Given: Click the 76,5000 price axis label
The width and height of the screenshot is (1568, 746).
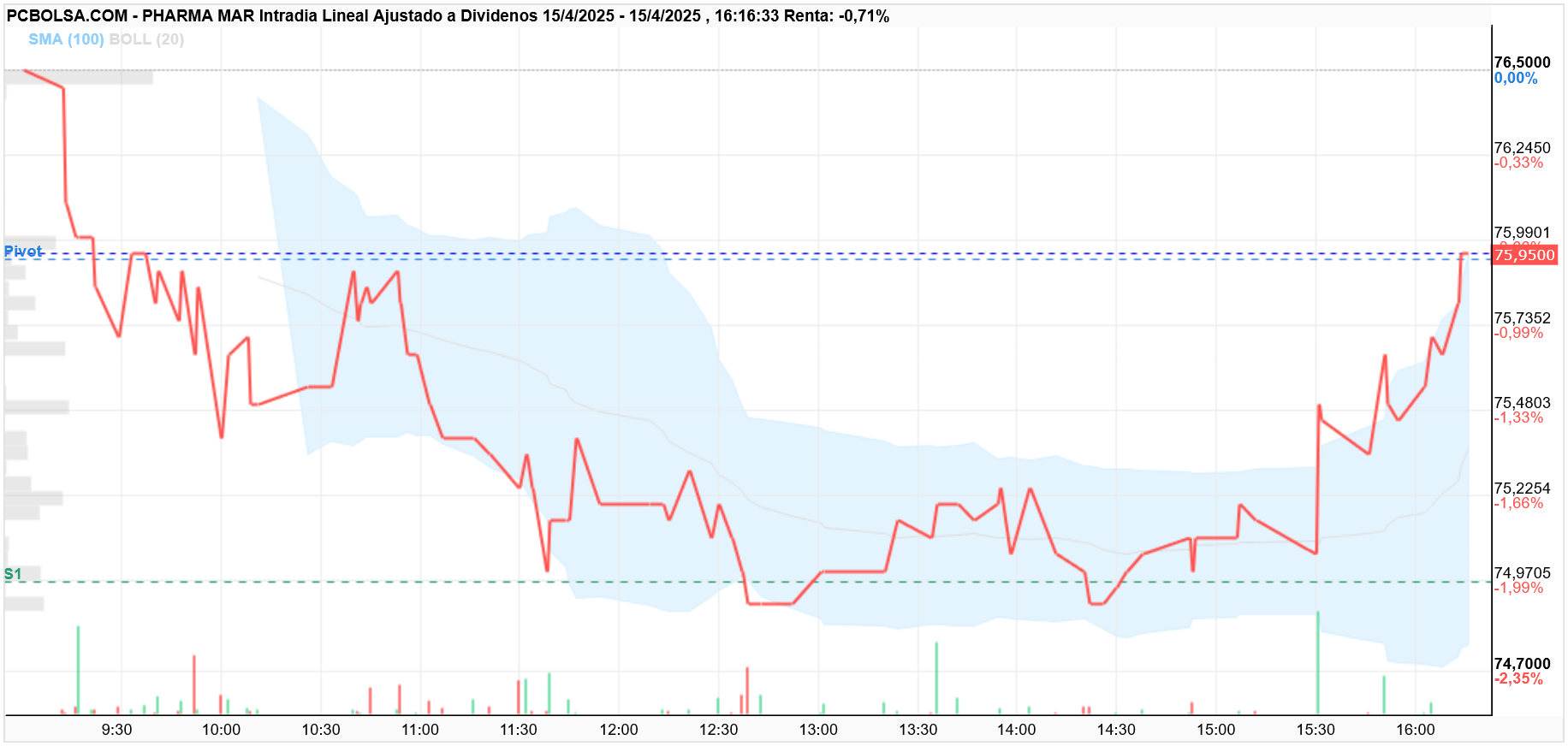Looking at the screenshot, I should coord(1522,62).
